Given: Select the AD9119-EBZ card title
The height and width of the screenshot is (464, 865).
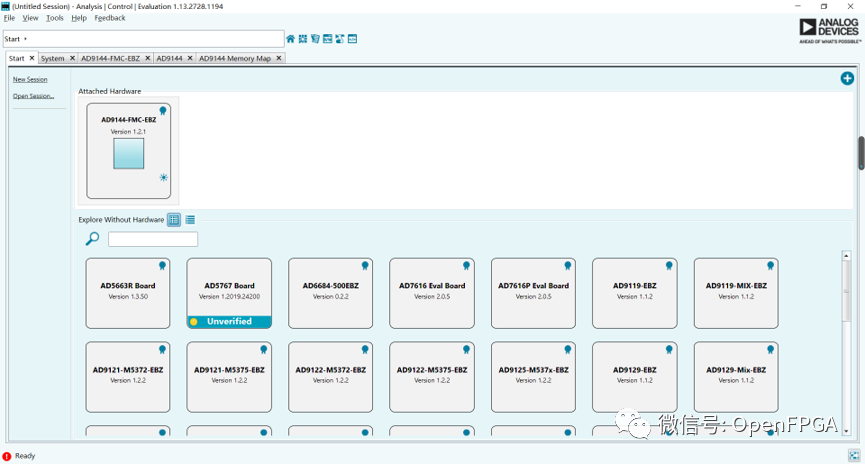Looking at the screenshot, I should (634, 286).
